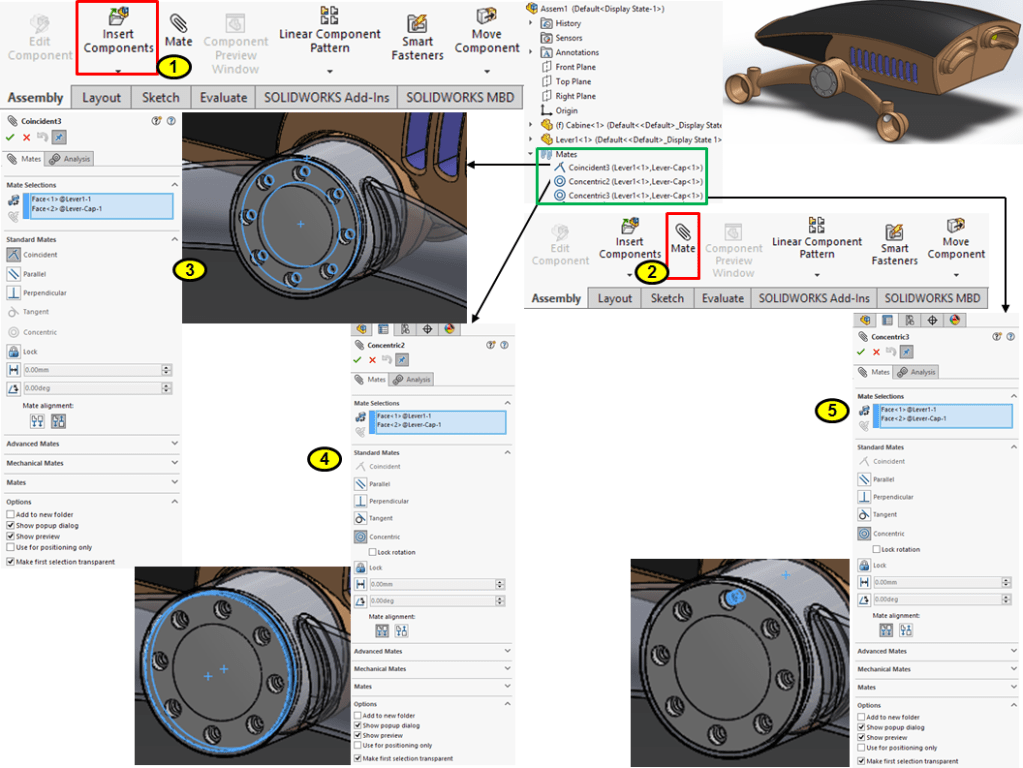1023x768 pixels.
Task: Click green checkmark OK in Coincident3 panel
Action: point(10,136)
